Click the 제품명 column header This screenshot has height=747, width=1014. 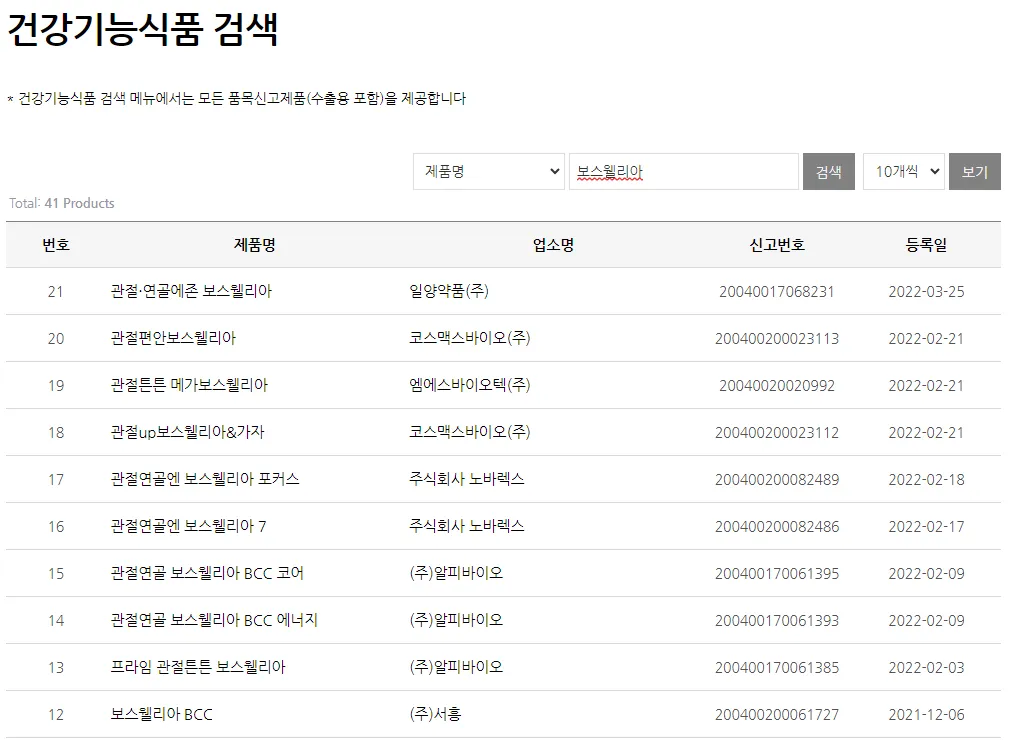click(x=252, y=244)
